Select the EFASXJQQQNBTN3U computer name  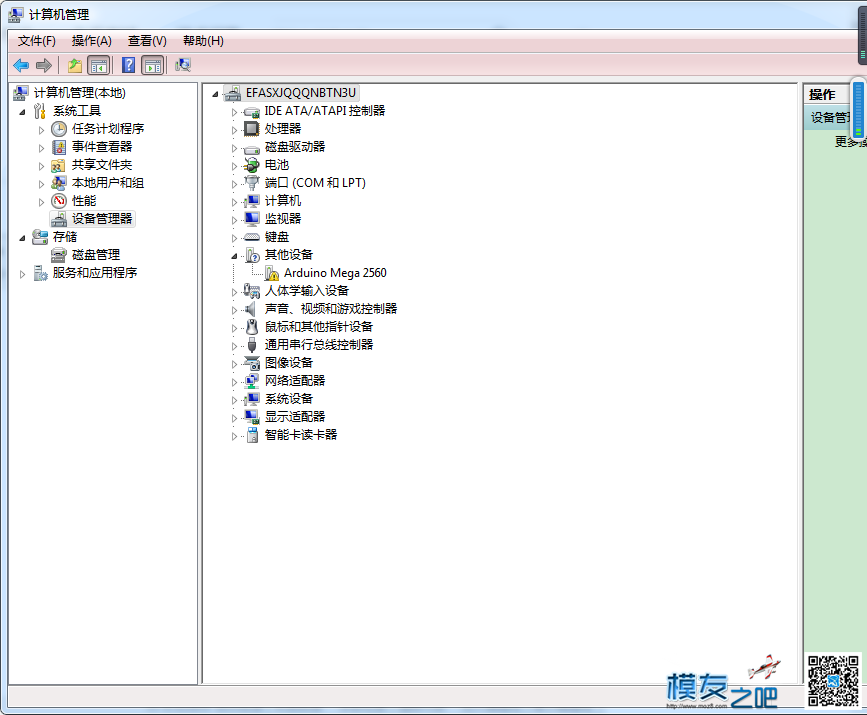[301, 93]
